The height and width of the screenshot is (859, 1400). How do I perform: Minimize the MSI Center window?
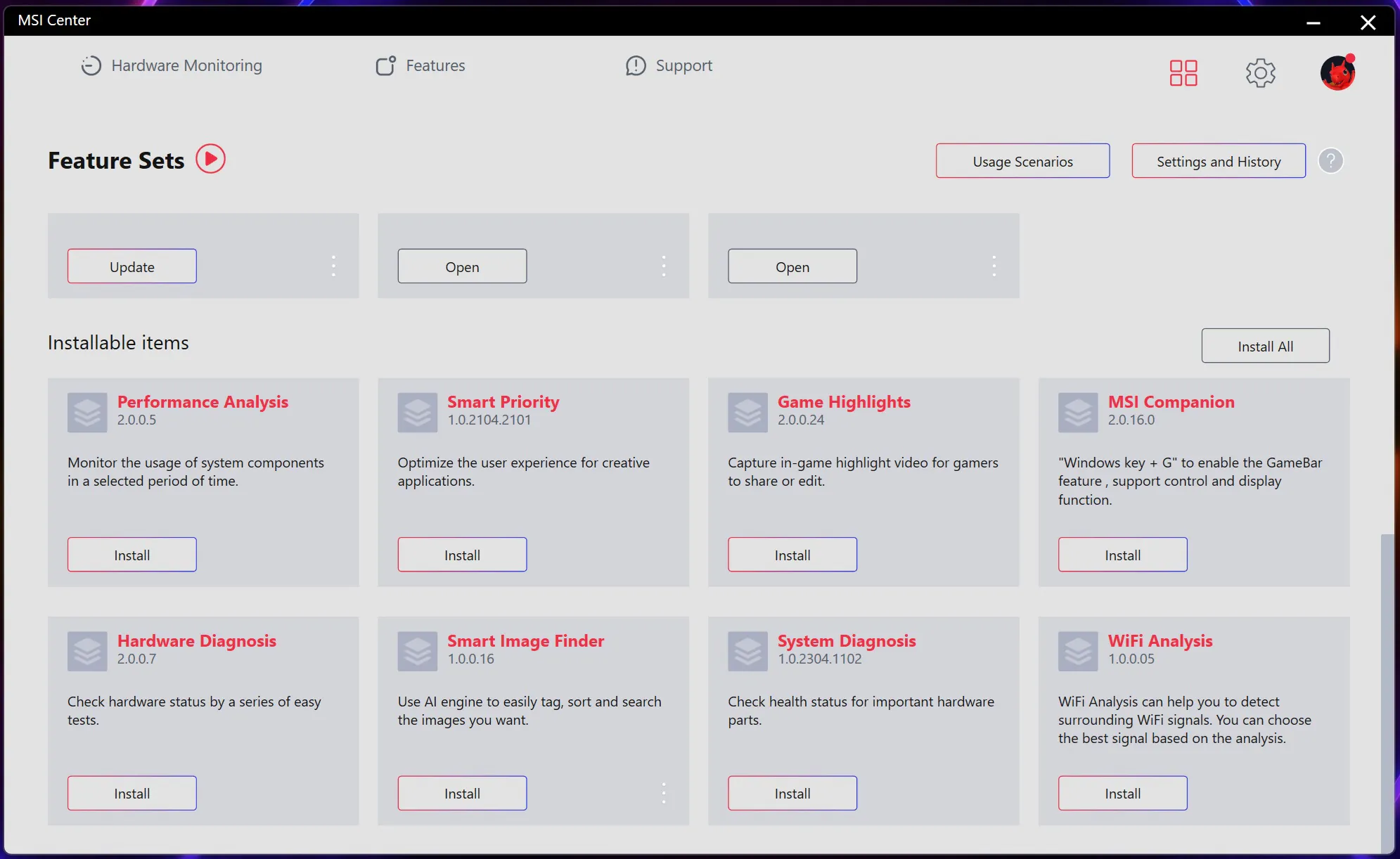1313,22
